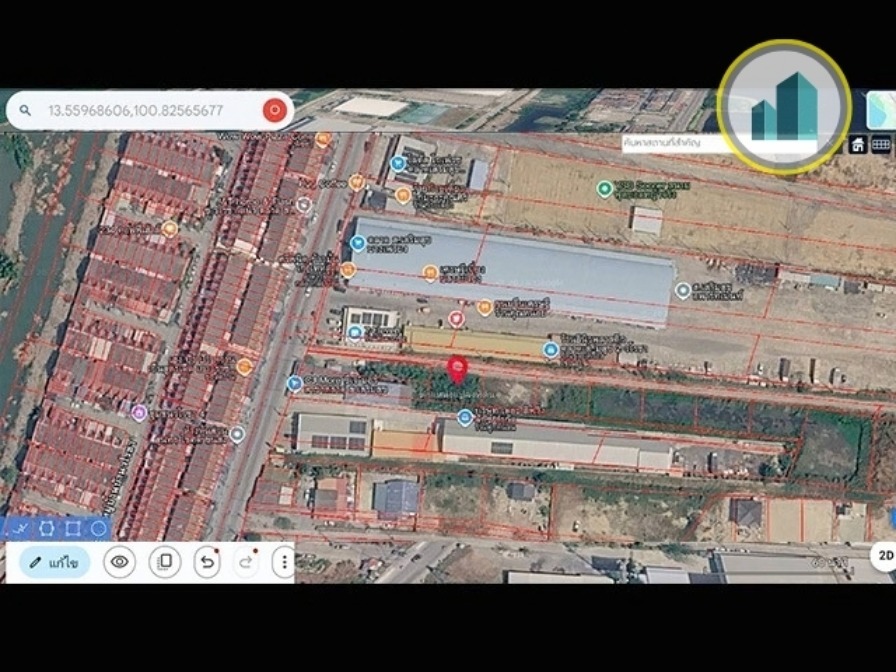Click the magnifier search icon
The width and height of the screenshot is (896, 672).
coord(25,110)
